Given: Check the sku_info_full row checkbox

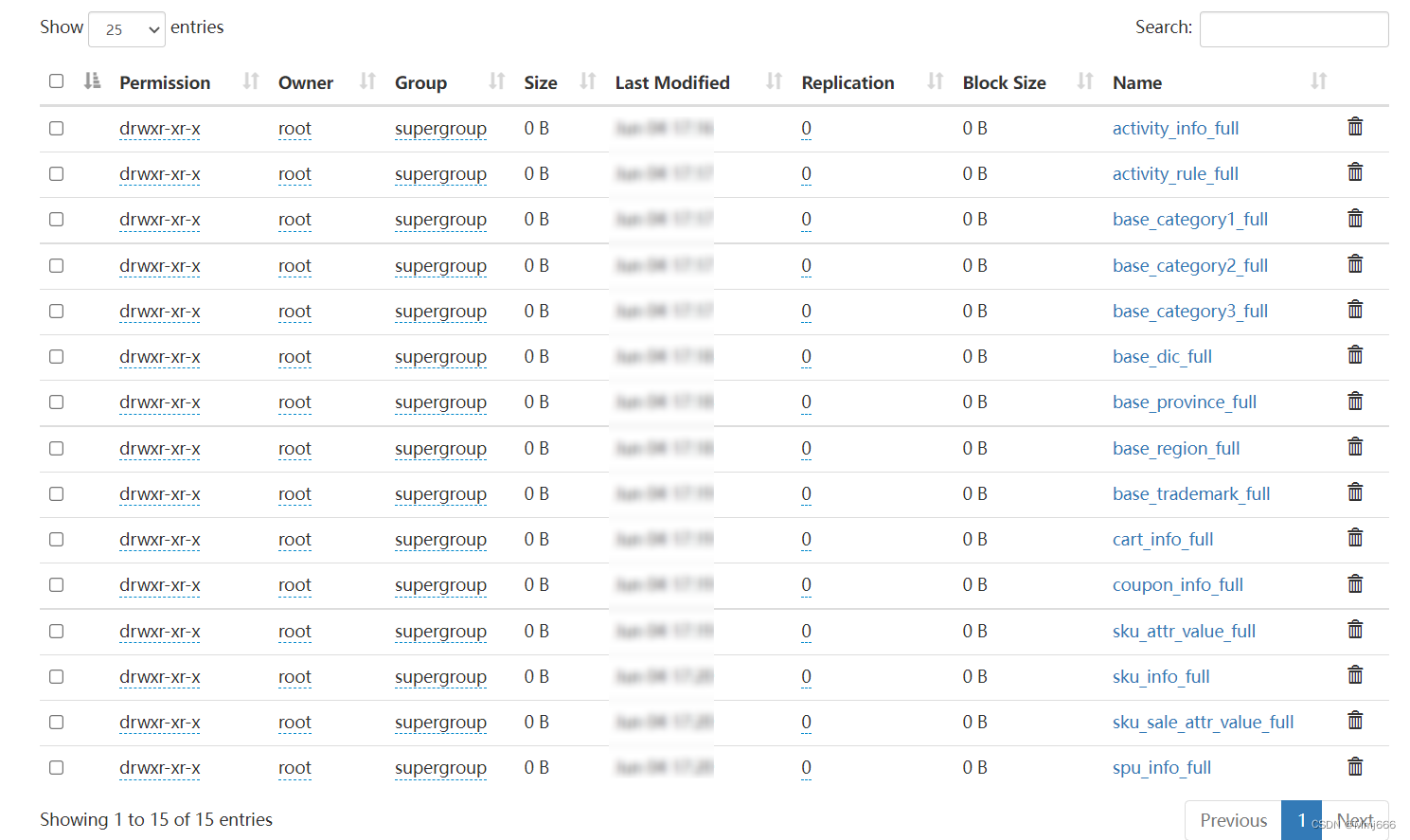Looking at the screenshot, I should coord(56,677).
